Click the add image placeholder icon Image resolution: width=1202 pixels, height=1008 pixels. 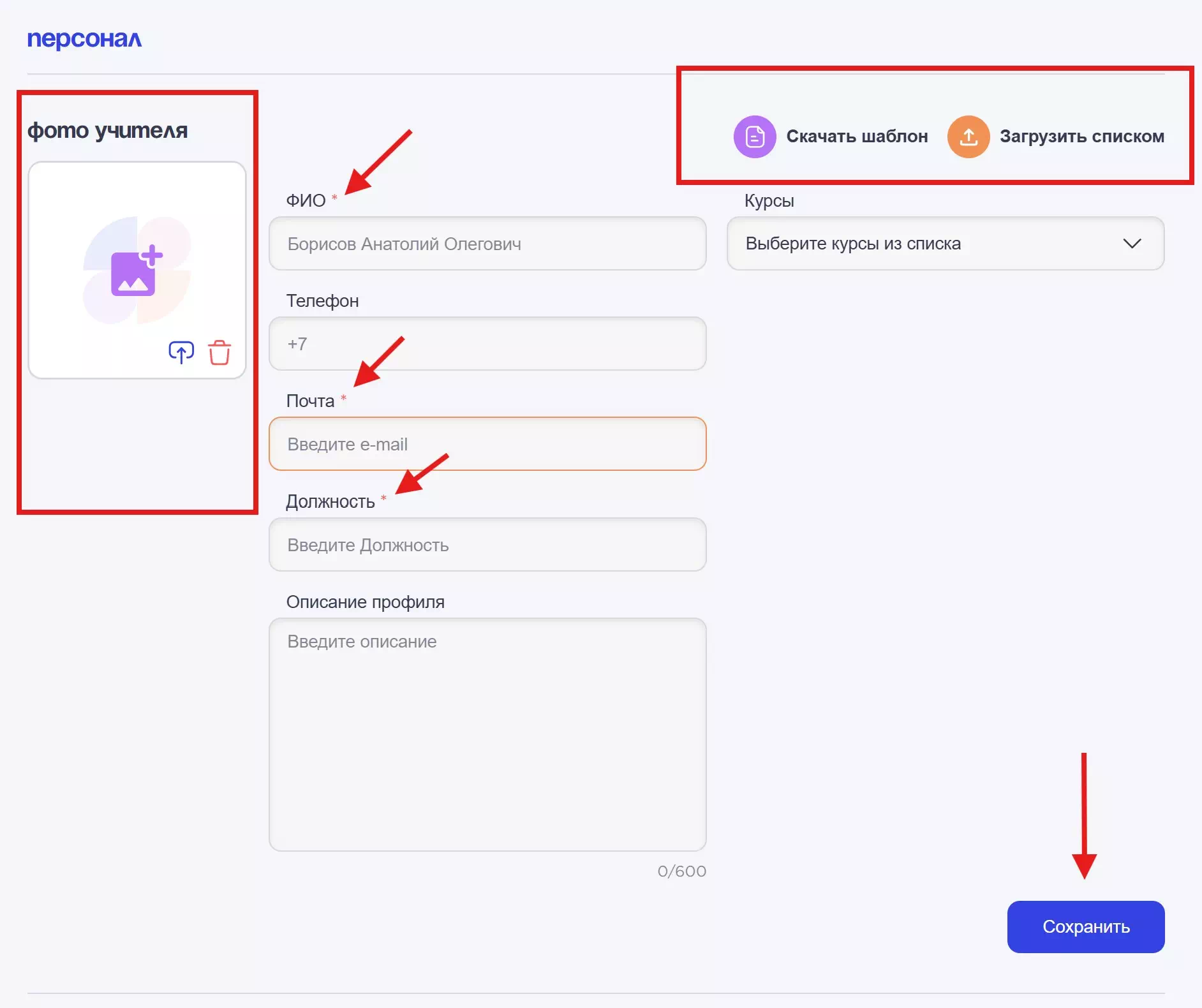coord(137,271)
